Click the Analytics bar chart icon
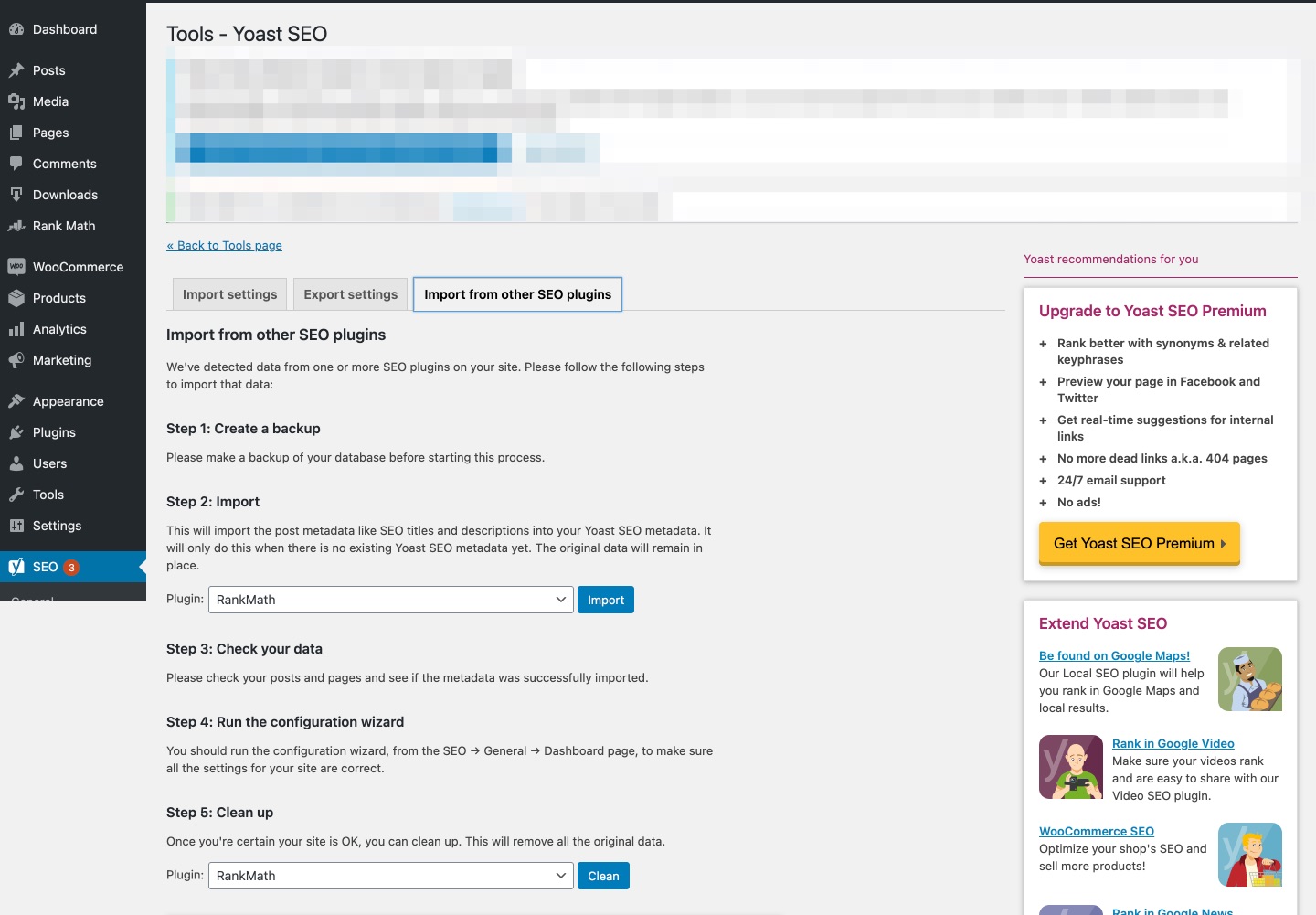The height and width of the screenshot is (915, 1316). [16, 329]
